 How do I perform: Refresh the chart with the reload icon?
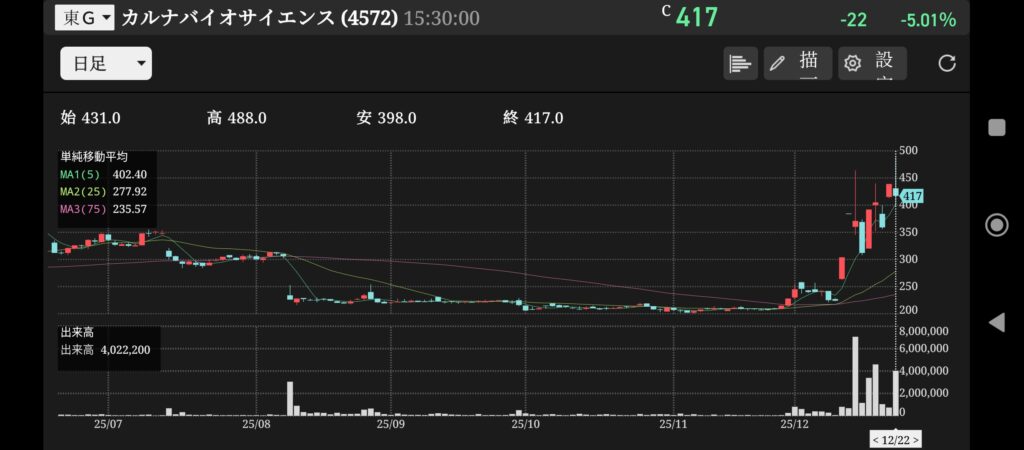pyautogui.click(x=946, y=63)
